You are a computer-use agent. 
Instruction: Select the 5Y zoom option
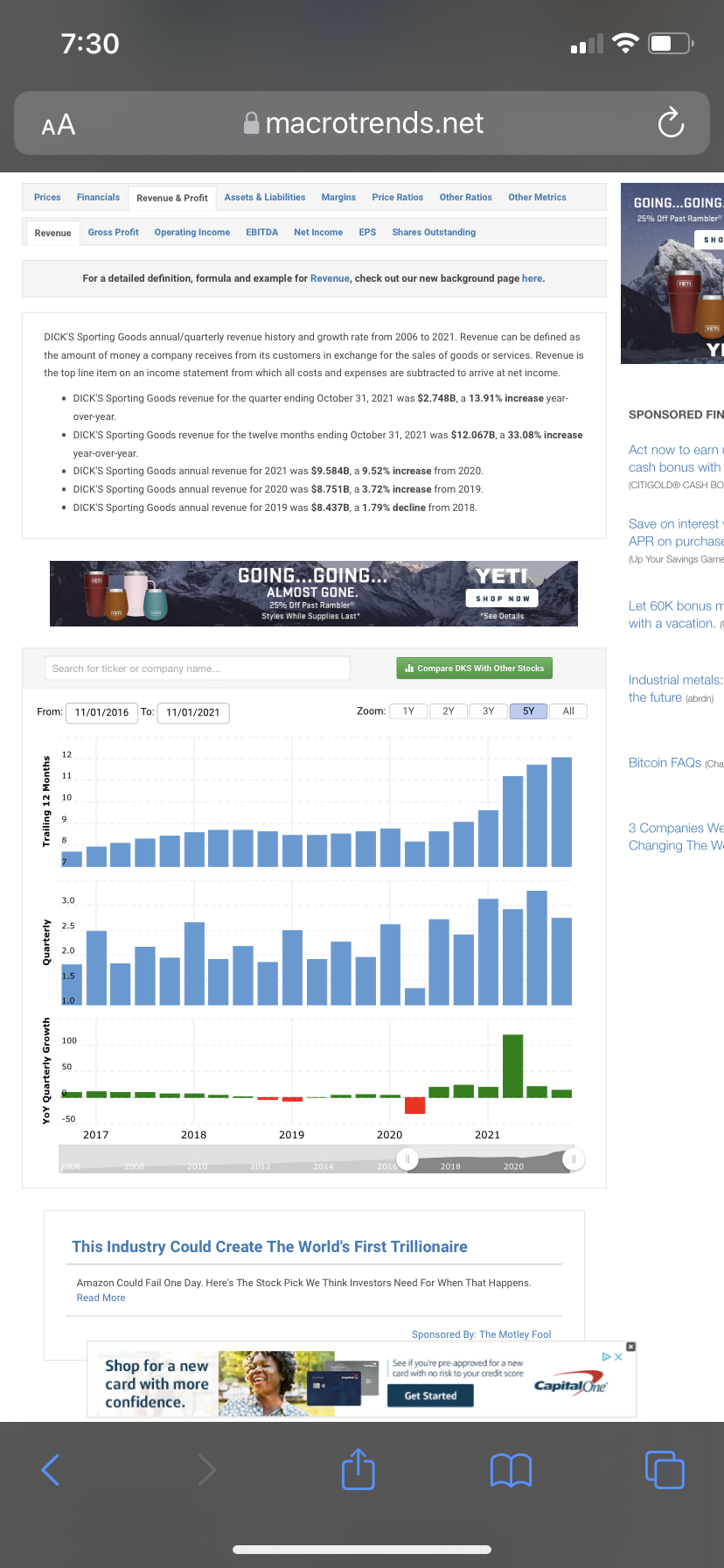528,711
